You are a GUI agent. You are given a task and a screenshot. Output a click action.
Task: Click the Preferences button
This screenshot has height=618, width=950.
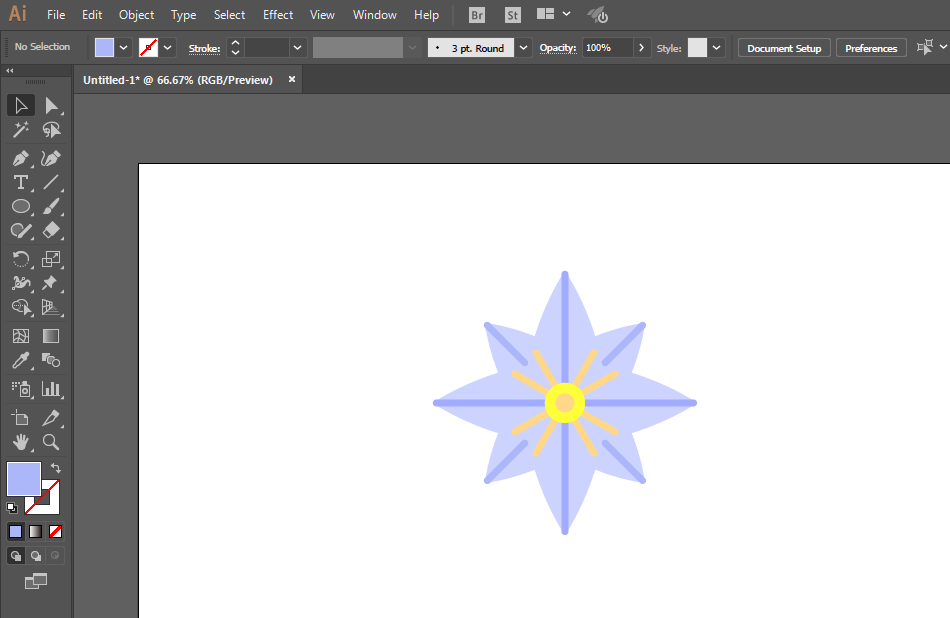(871, 48)
